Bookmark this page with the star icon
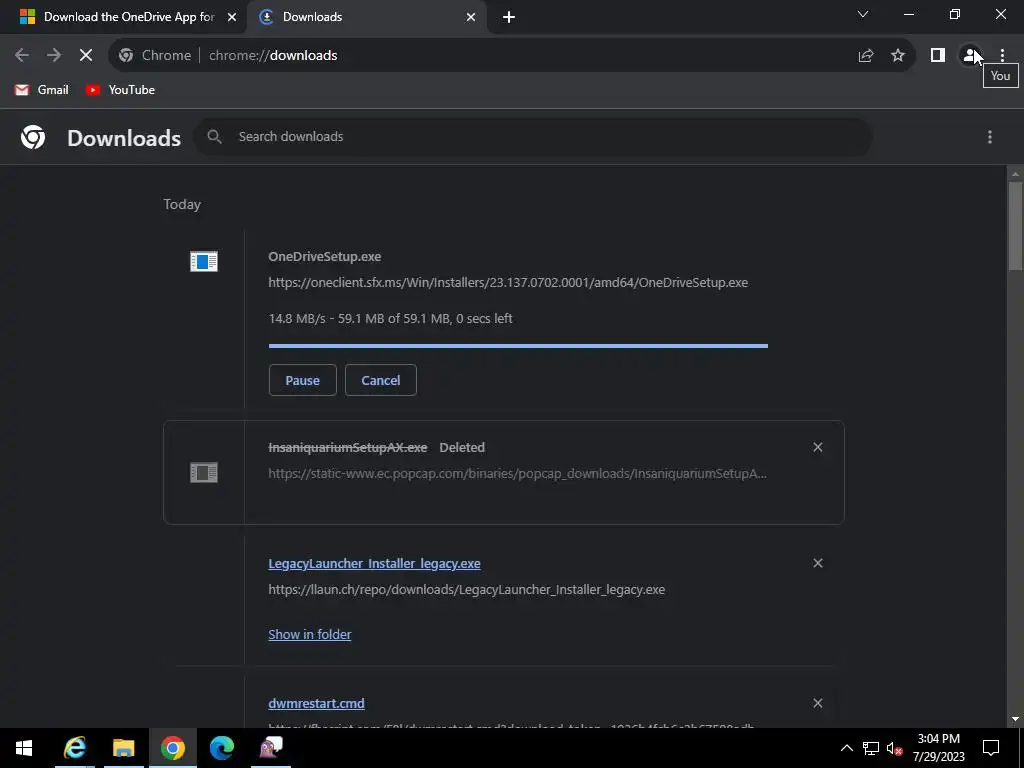Image resolution: width=1024 pixels, height=768 pixels. 898,56
